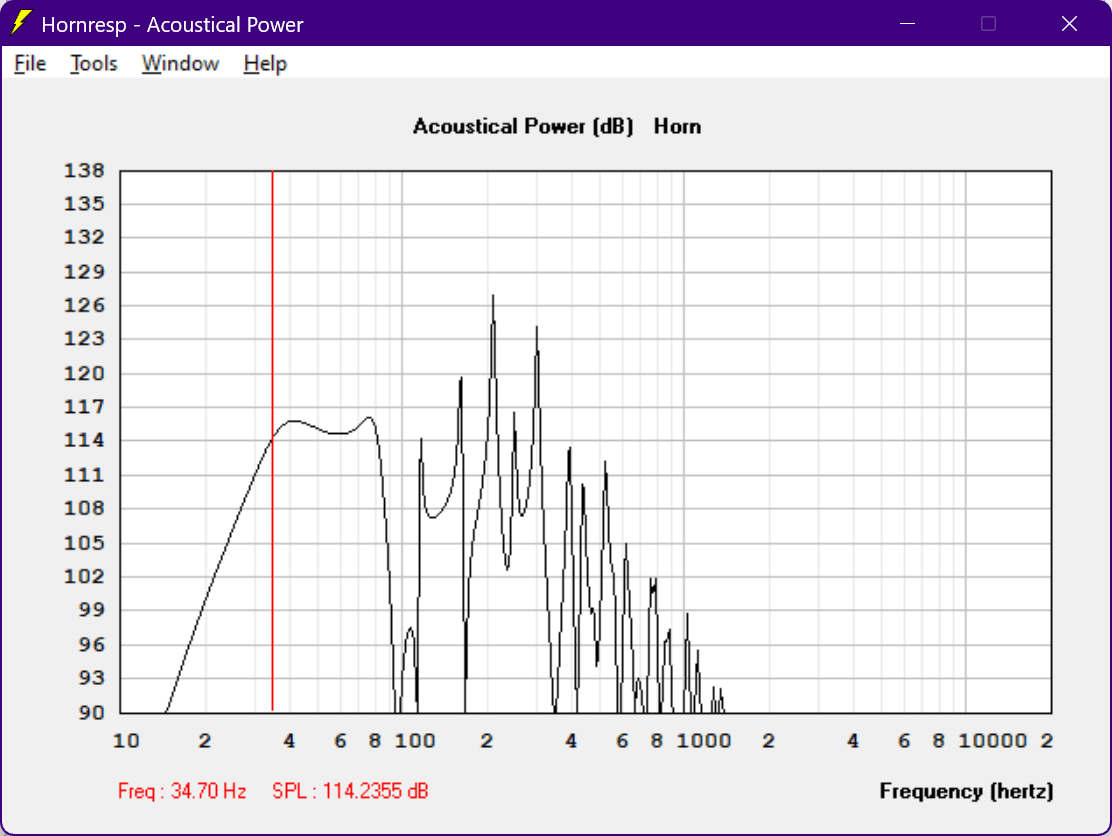
Task: Click the 108 y-axis label
Action: point(84,508)
